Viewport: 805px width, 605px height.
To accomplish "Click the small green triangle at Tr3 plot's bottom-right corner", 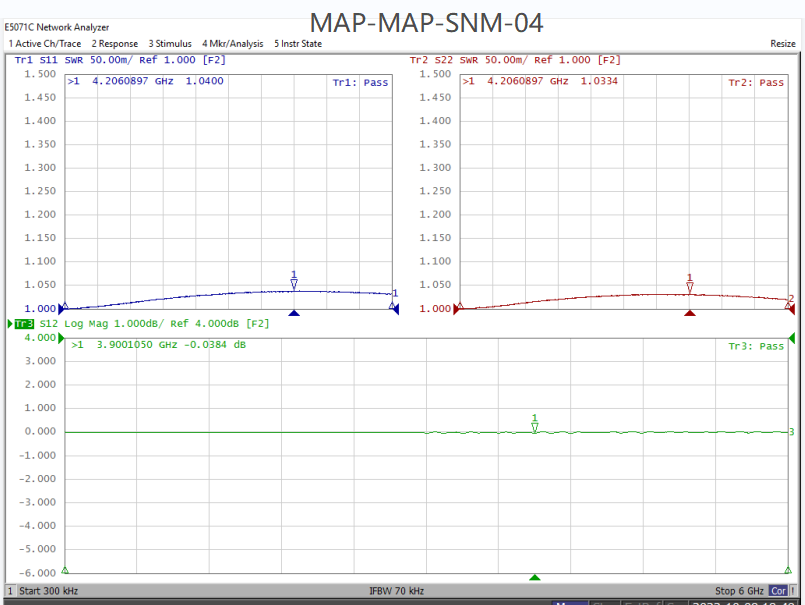I will coord(788,570).
